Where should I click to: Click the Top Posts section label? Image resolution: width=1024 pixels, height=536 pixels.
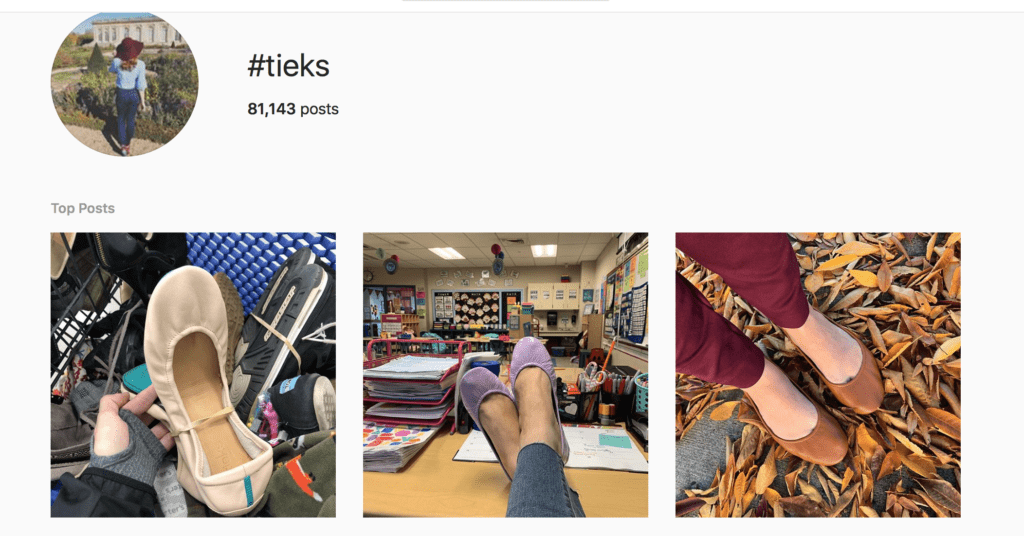pyautogui.click(x=83, y=208)
